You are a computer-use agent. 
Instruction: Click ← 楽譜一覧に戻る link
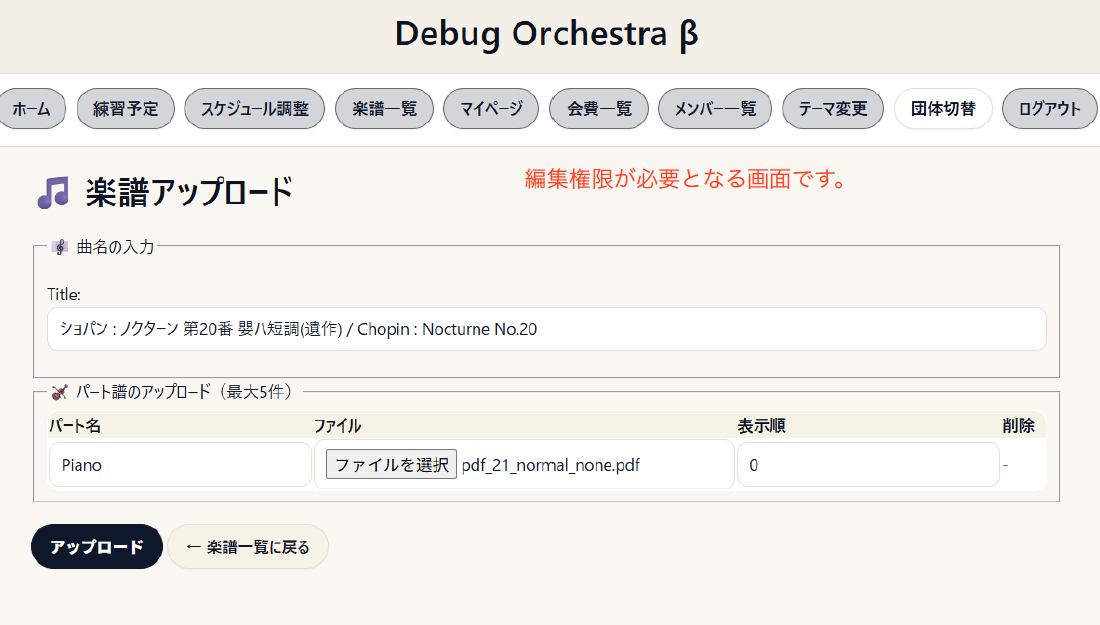pyautogui.click(x=248, y=546)
